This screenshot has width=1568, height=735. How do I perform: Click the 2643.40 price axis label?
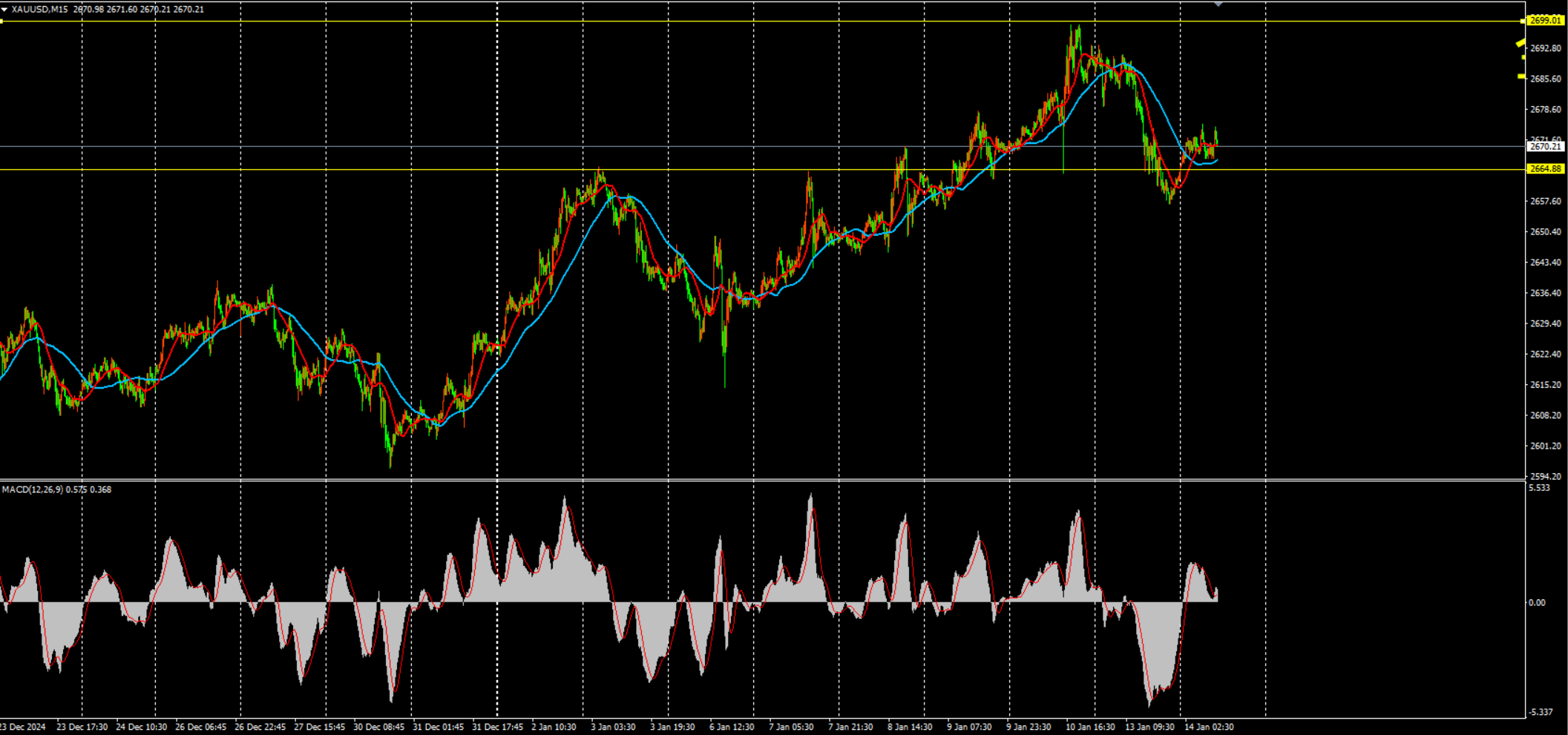click(1546, 263)
